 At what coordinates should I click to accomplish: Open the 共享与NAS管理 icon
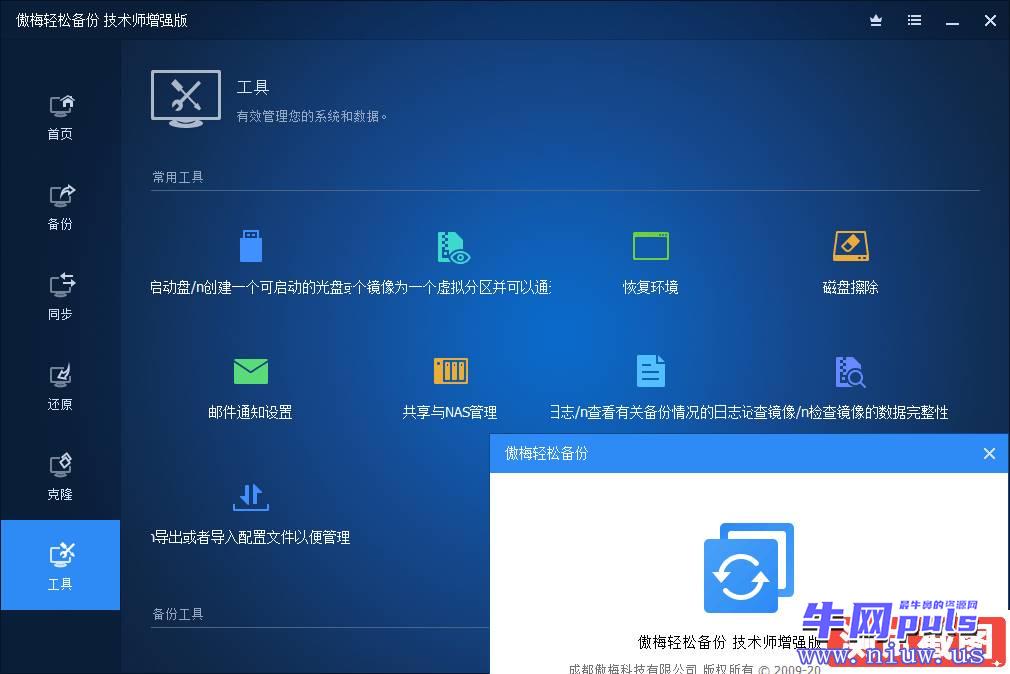point(451,371)
